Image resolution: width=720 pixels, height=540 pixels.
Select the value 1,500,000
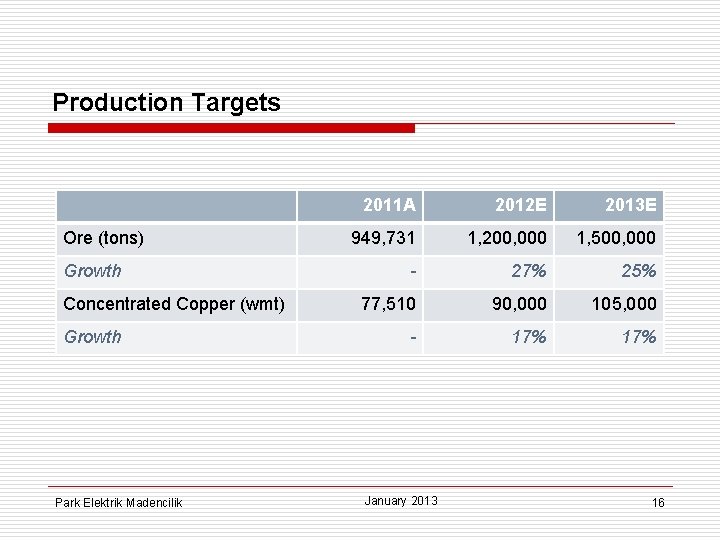tap(616, 238)
